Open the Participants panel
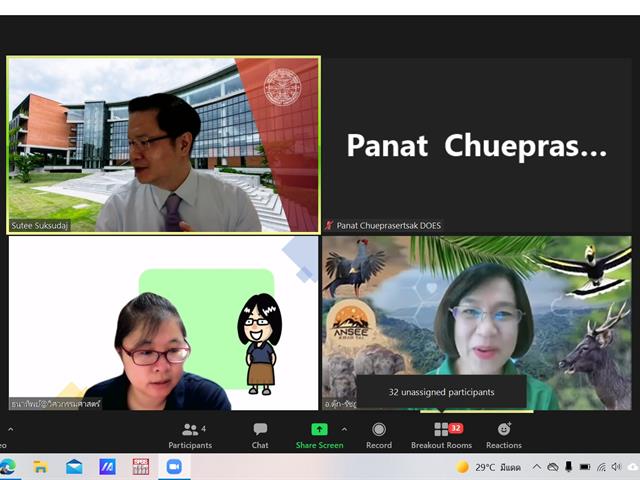Image resolution: width=640 pixels, height=480 pixels. pyautogui.click(x=190, y=436)
